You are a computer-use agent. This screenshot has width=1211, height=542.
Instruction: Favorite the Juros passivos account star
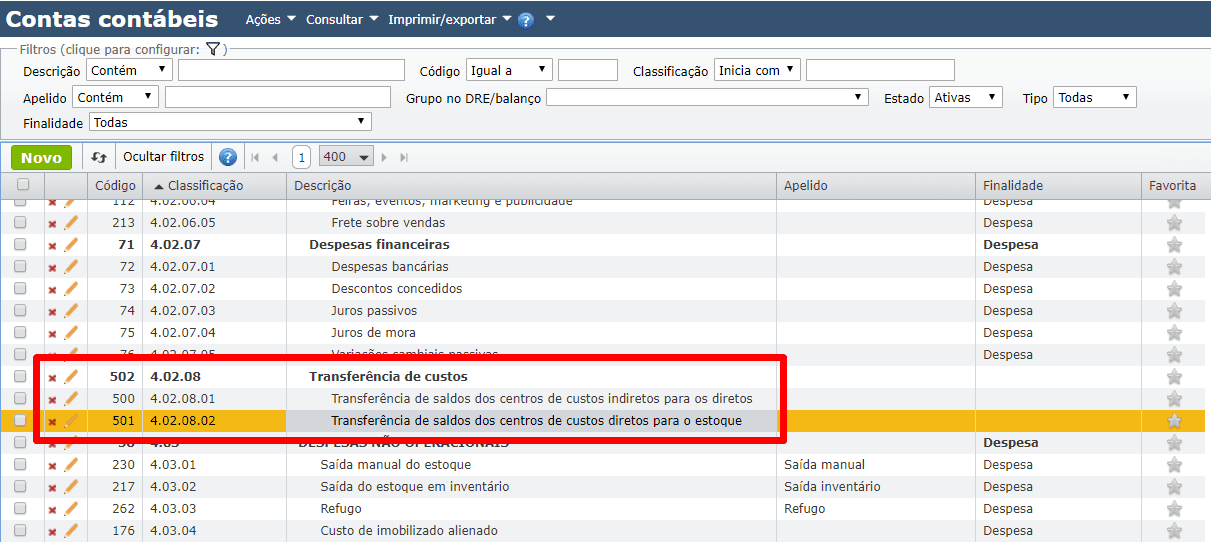point(1174,310)
